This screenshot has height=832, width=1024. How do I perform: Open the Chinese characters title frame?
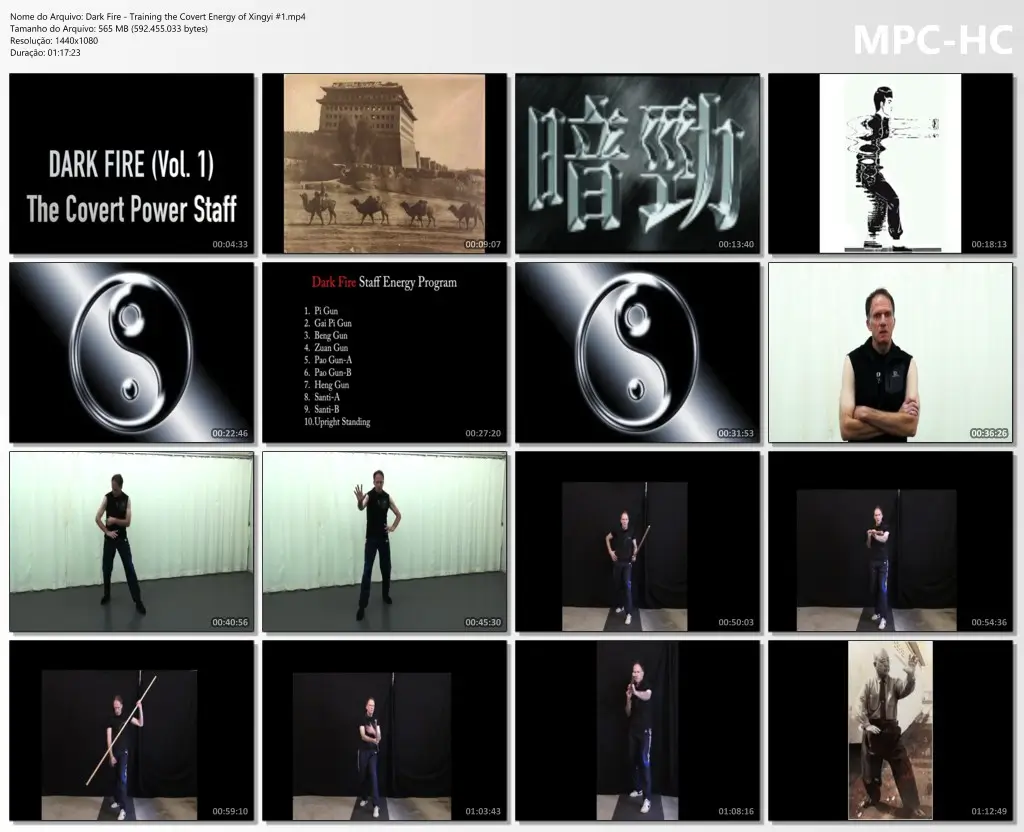(637, 163)
